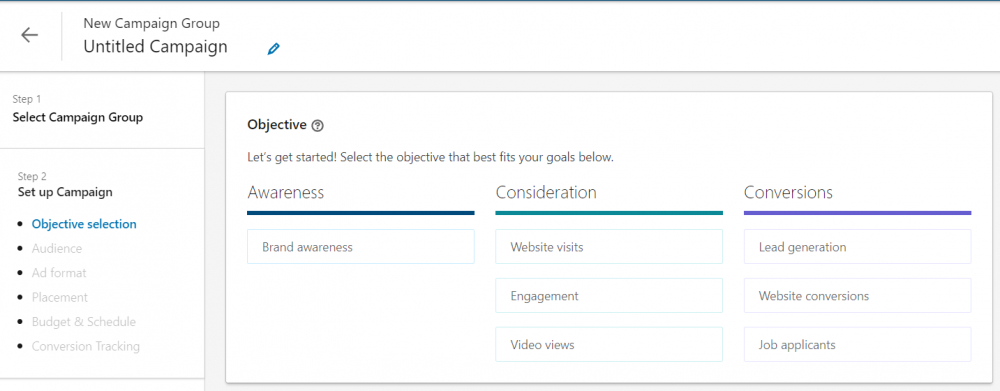Open Step 1 Select Campaign Group
Screen dimensions: 1000x391
pos(78,117)
